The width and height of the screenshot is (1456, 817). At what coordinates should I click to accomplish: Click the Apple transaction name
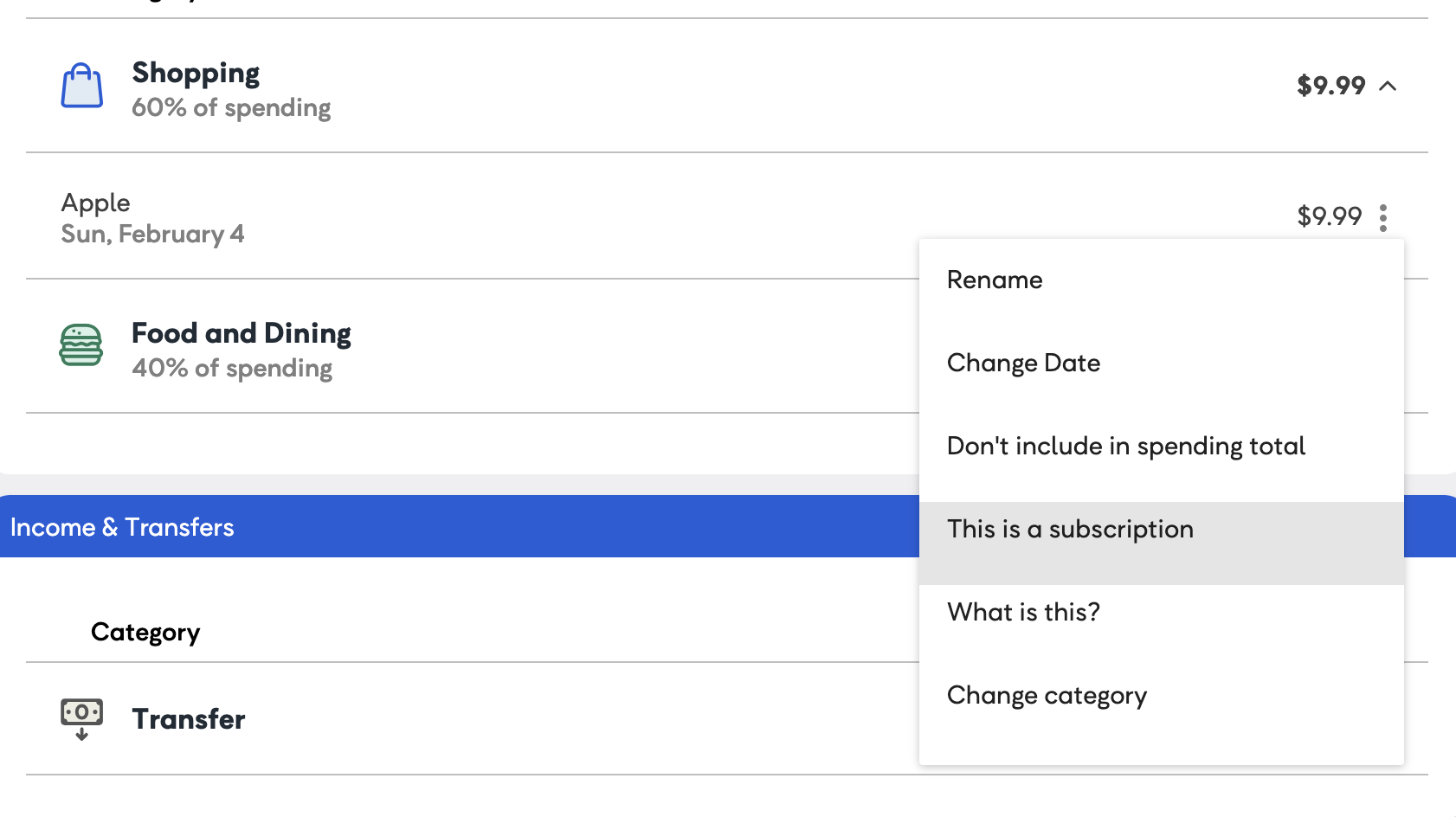tap(95, 203)
